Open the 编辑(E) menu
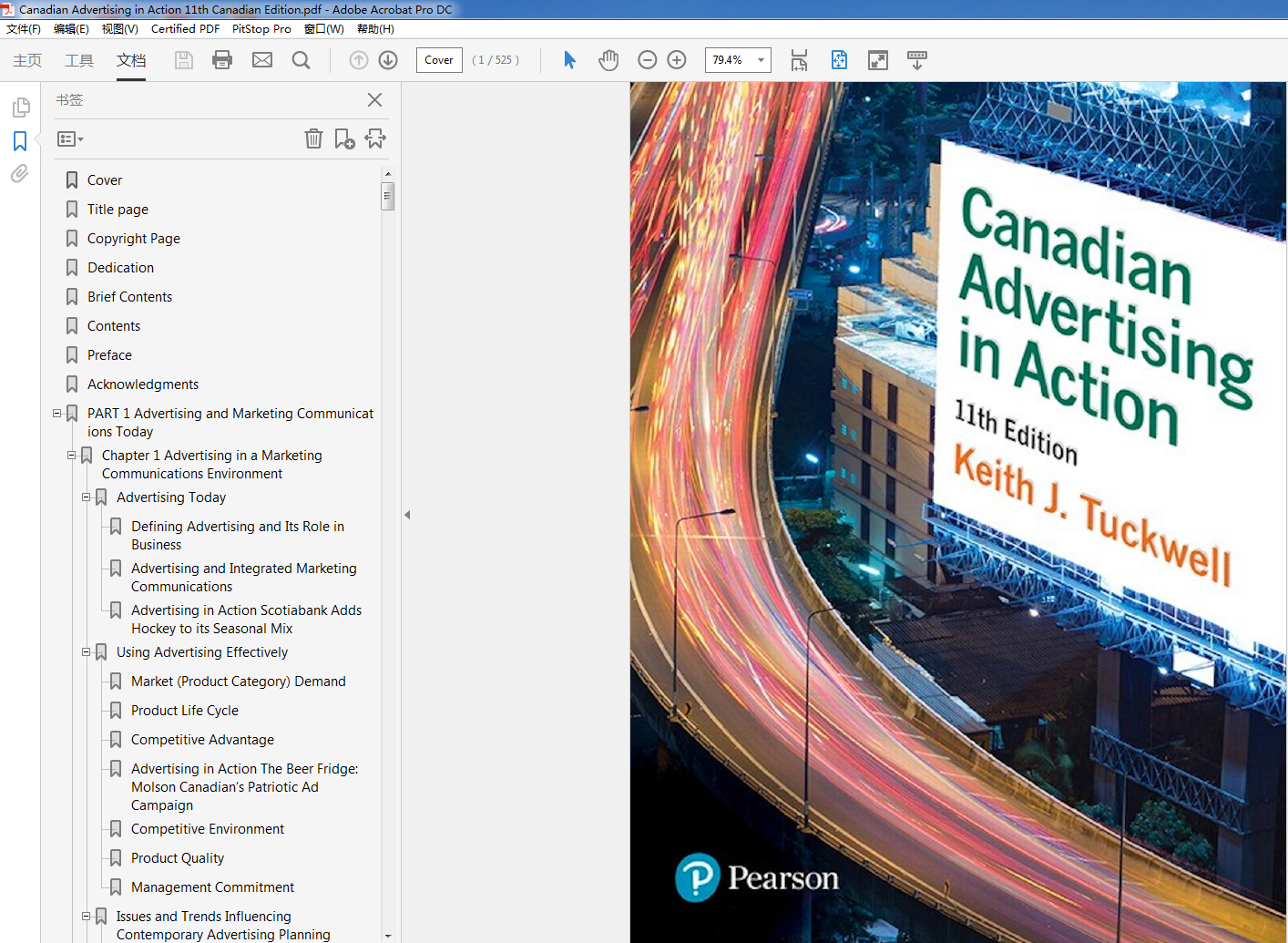1288x943 pixels. [71, 29]
